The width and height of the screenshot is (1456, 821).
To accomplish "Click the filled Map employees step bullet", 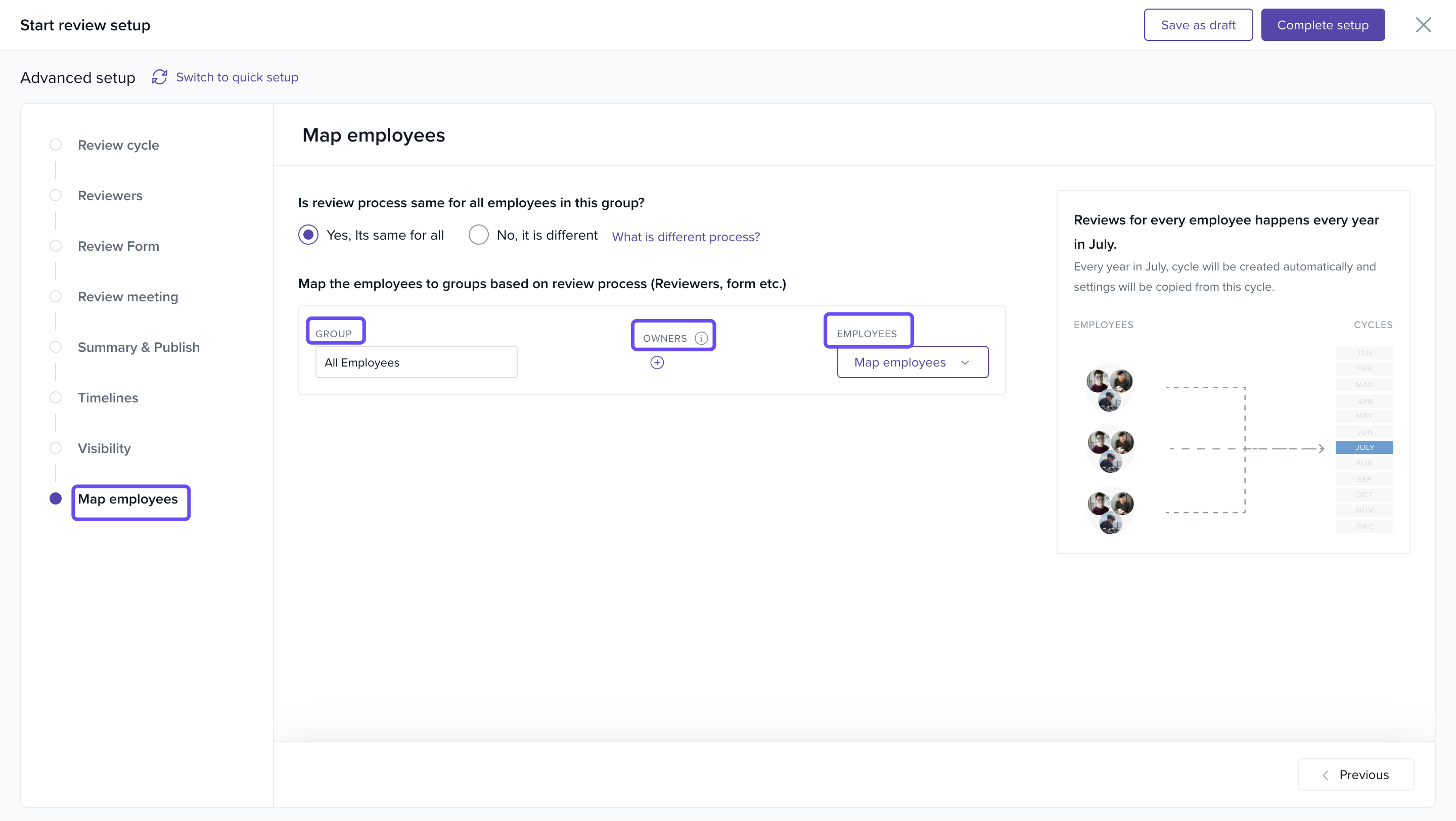I will coord(56,499).
